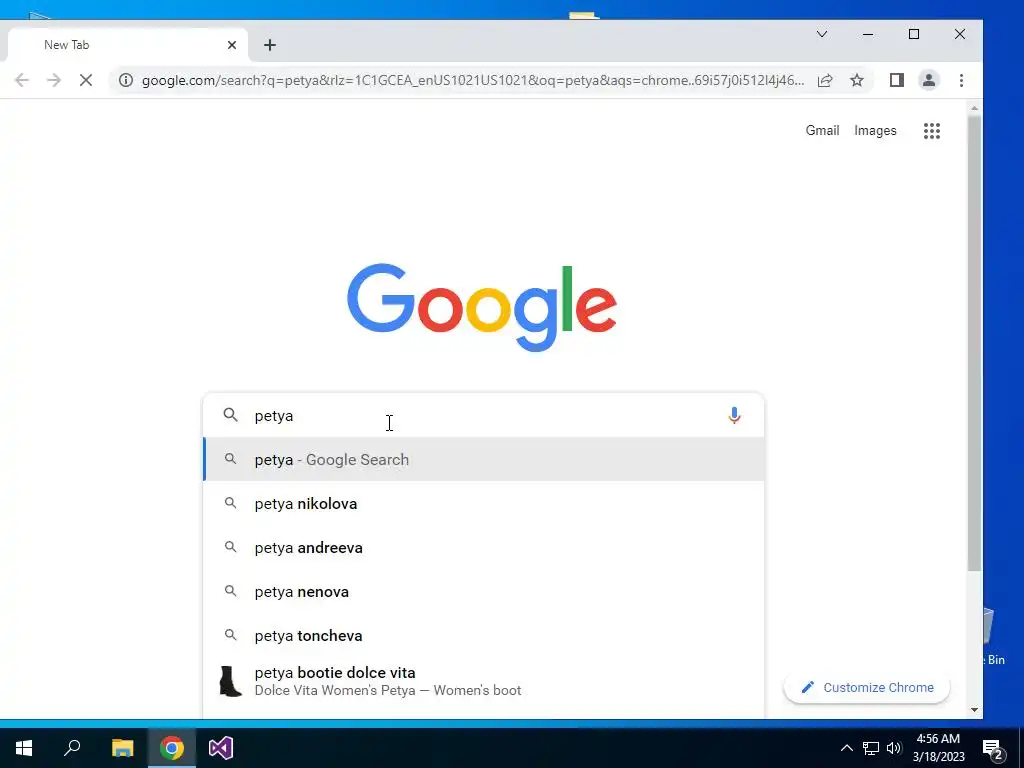Image resolution: width=1024 pixels, height=768 pixels.
Task: Click the scrollbar up arrow
Action: [x=974, y=108]
